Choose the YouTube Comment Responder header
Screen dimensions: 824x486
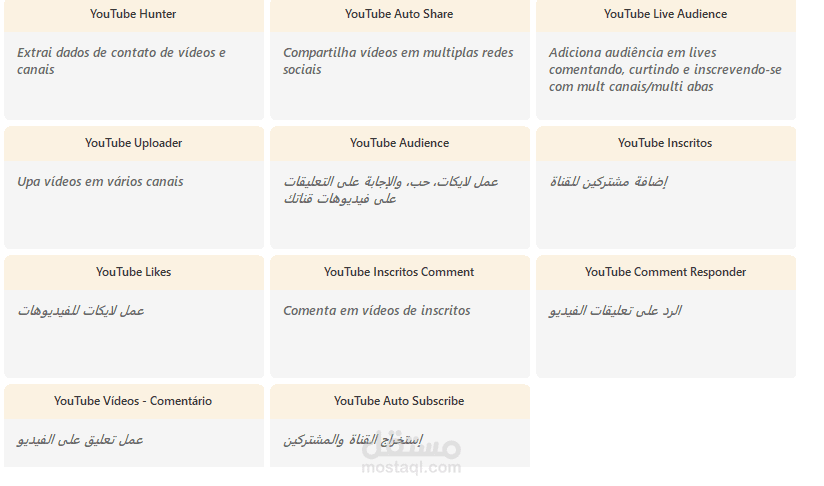[x=665, y=272]
